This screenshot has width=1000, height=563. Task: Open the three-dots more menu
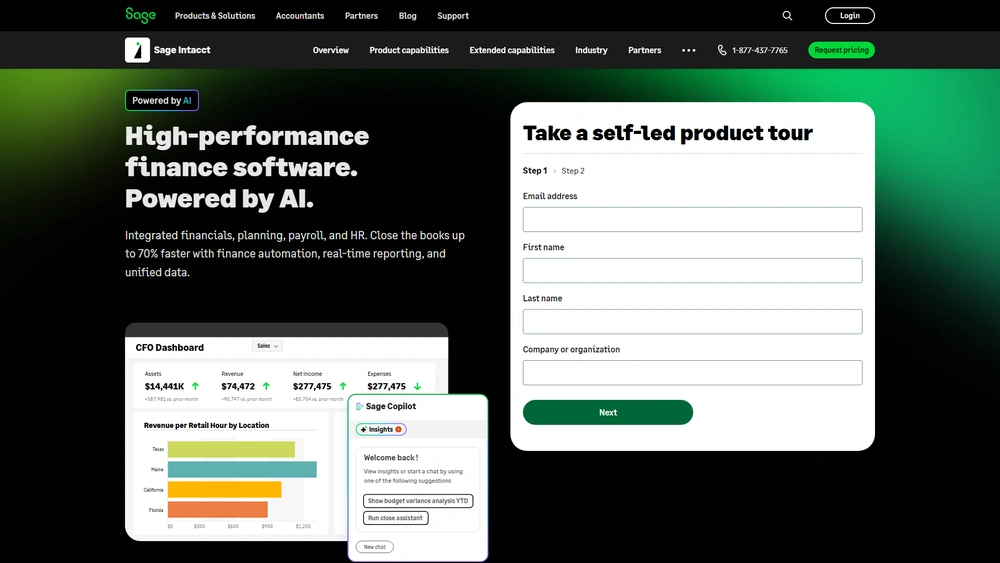(689, 50)
